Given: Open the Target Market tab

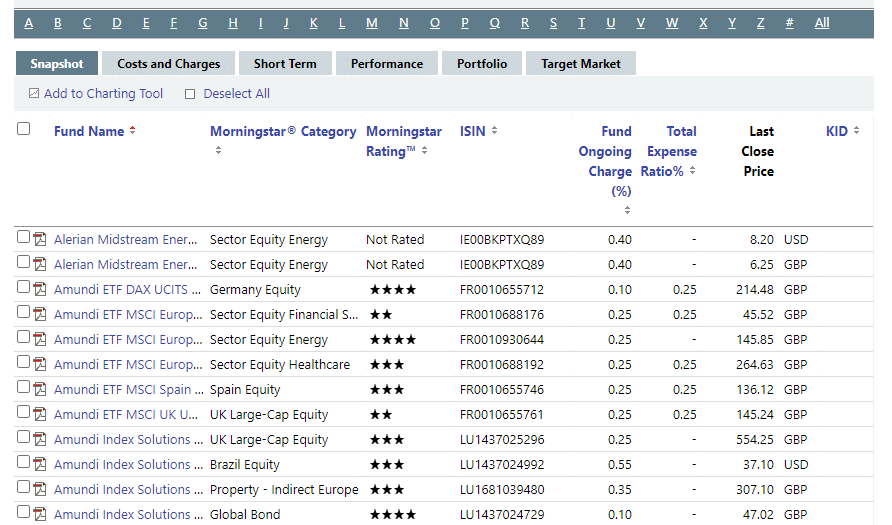Looking at the screenshot, I should tap(581, 63).
